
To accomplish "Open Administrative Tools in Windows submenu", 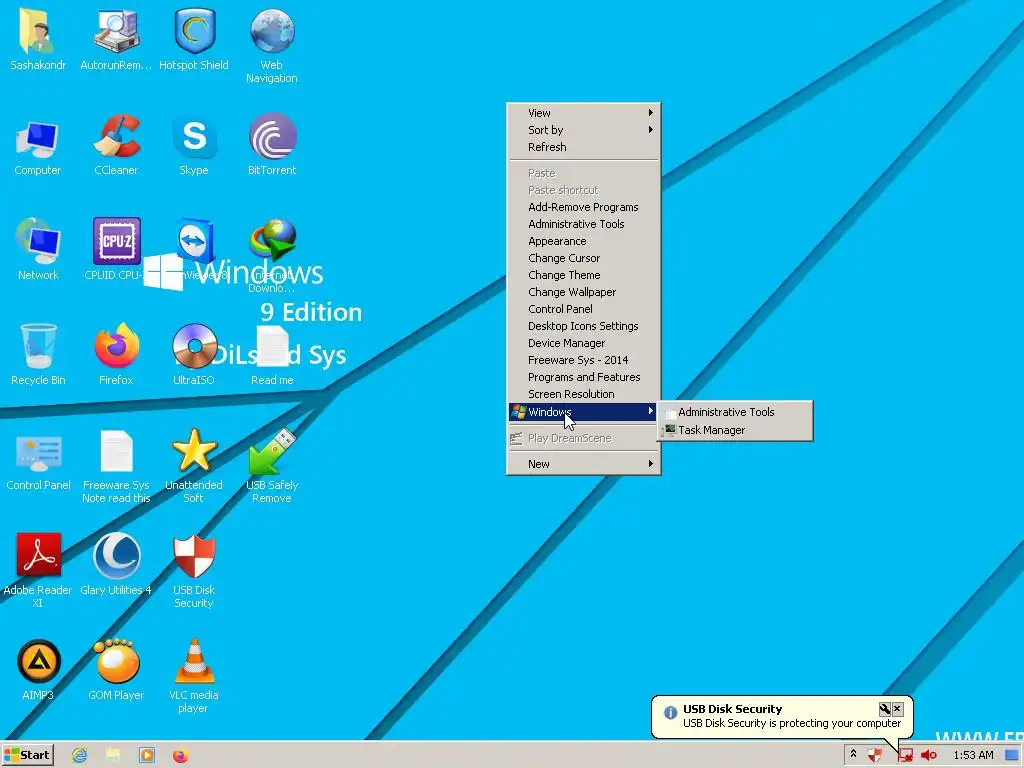I will (x=735, y=412).
